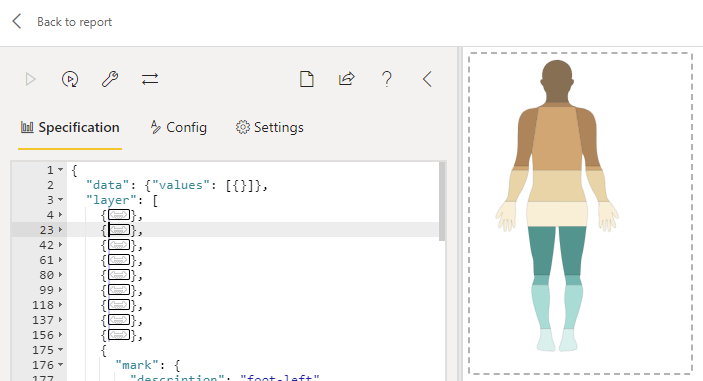Collapse the layer array at line 3
703x381 pixels.
coord(61,200)
